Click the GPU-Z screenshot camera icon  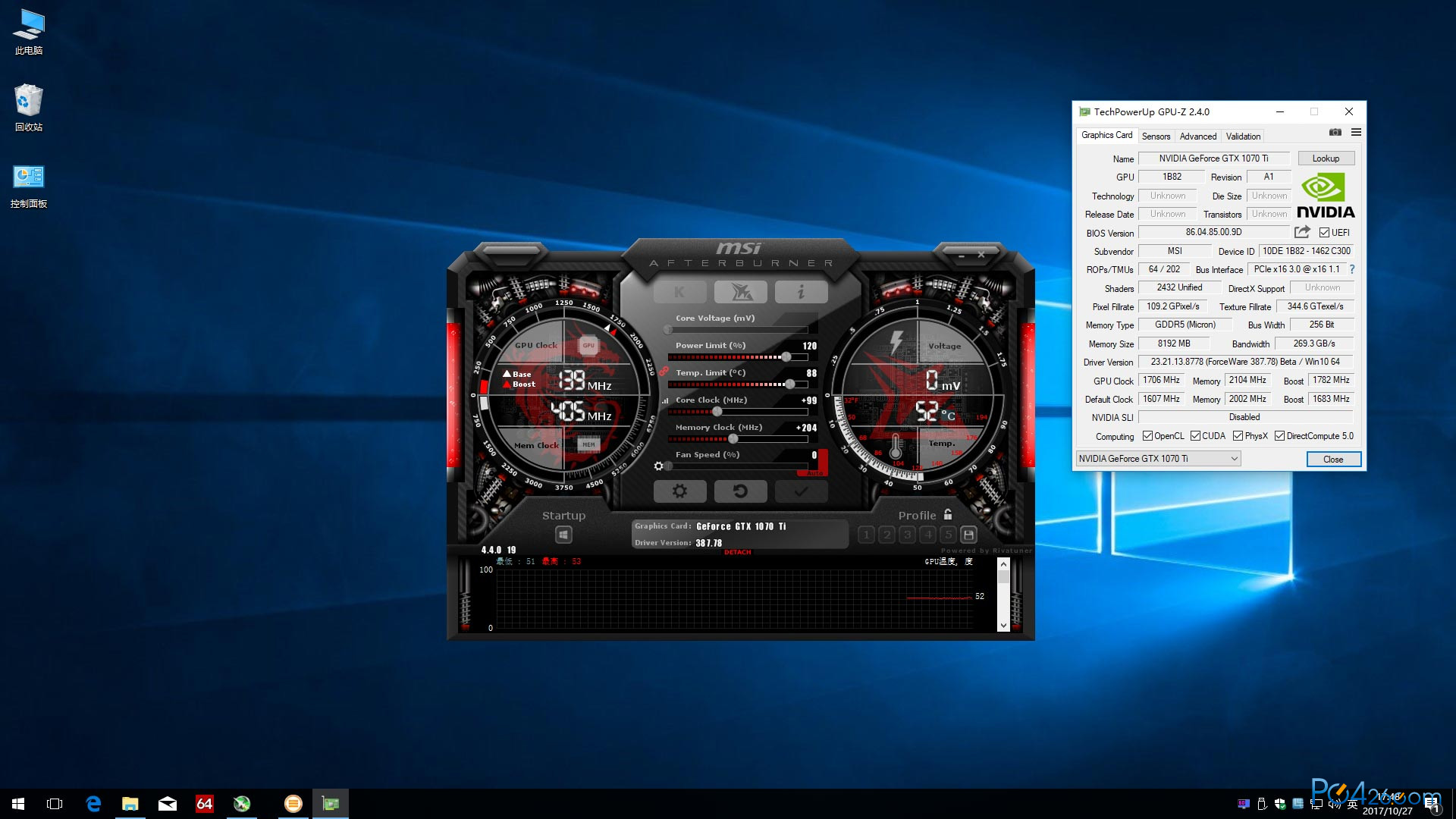[x=1335, y=133]
